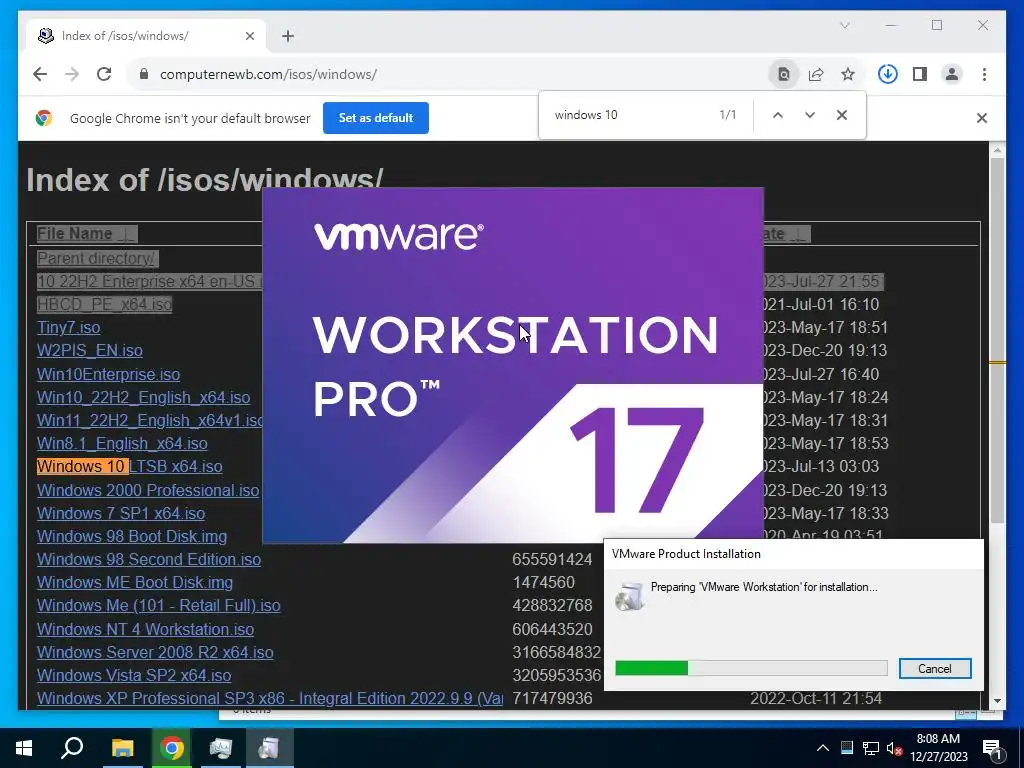The height and width of the screenshot is (768, 1024).
Task: Click the date 2022-Oct-11 21:54
Action: [816, 698]
